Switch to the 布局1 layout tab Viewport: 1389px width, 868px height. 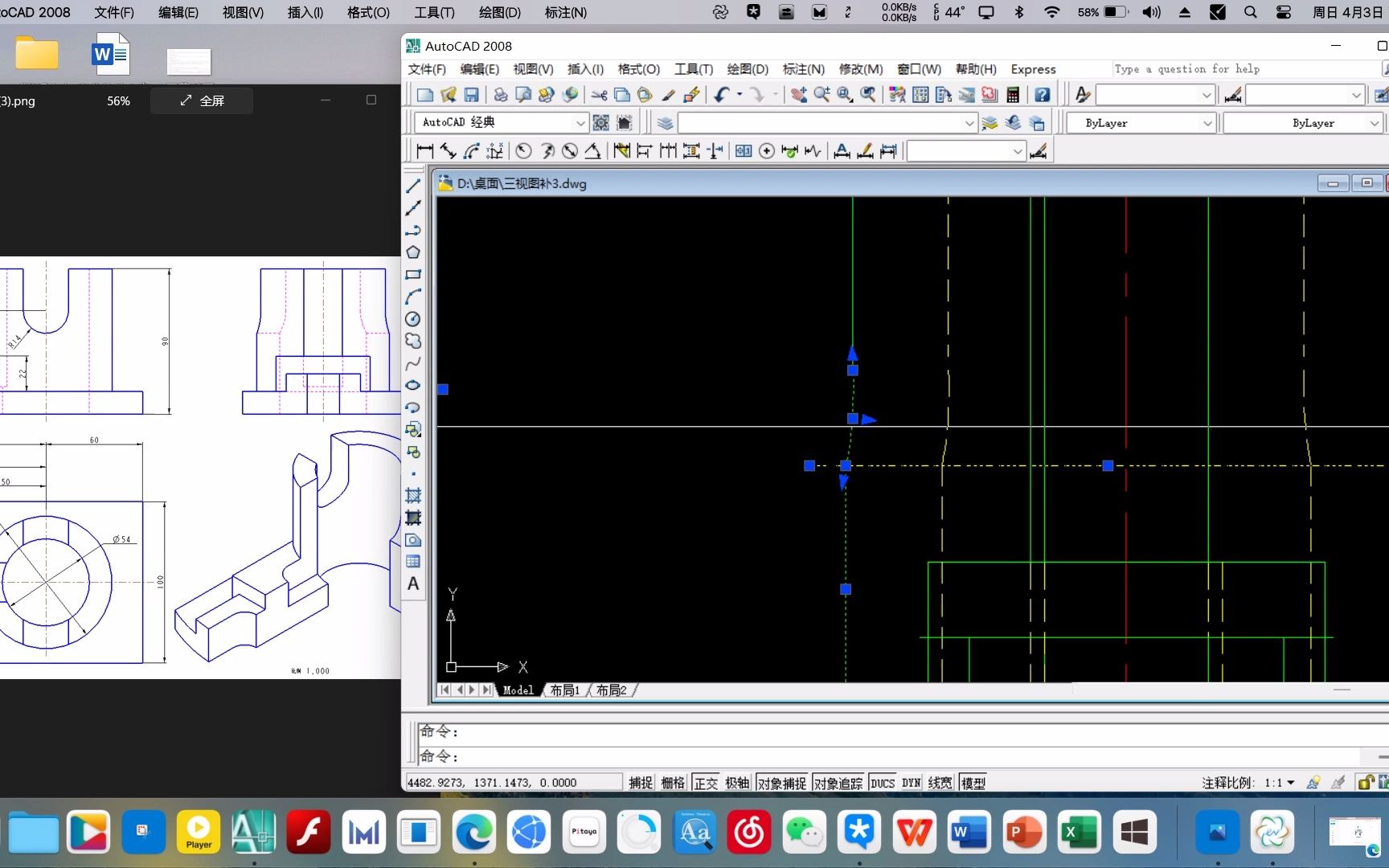(564, 690)
